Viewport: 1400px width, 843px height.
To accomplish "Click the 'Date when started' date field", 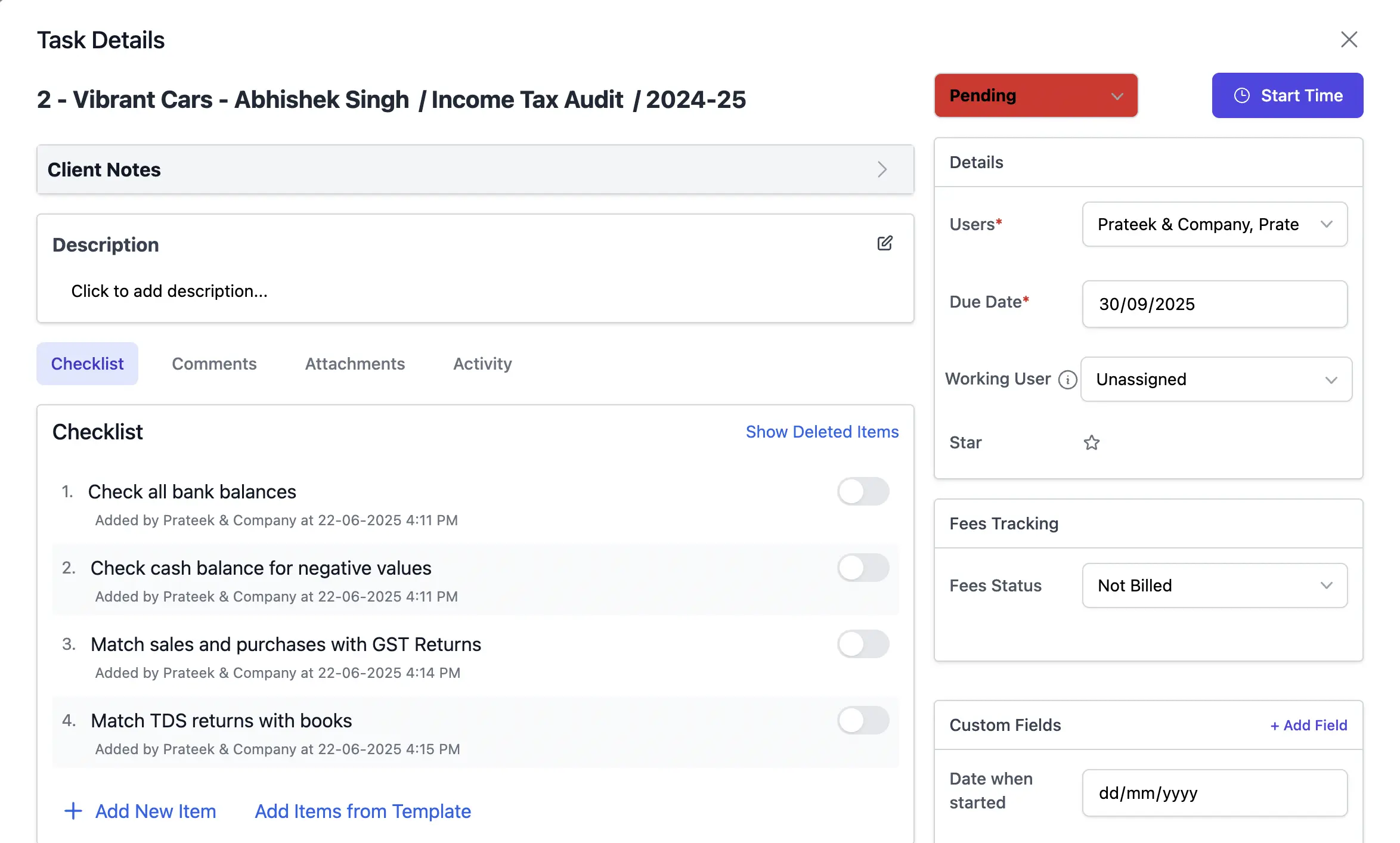I will (x=1215, y=793).
